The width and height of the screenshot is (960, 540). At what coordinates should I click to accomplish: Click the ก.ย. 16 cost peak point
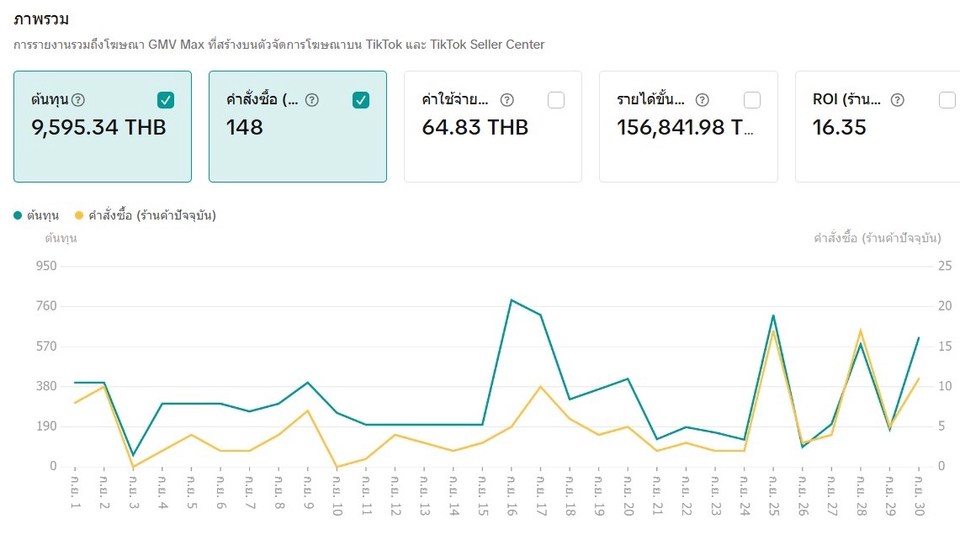click(x=511, y=301)
